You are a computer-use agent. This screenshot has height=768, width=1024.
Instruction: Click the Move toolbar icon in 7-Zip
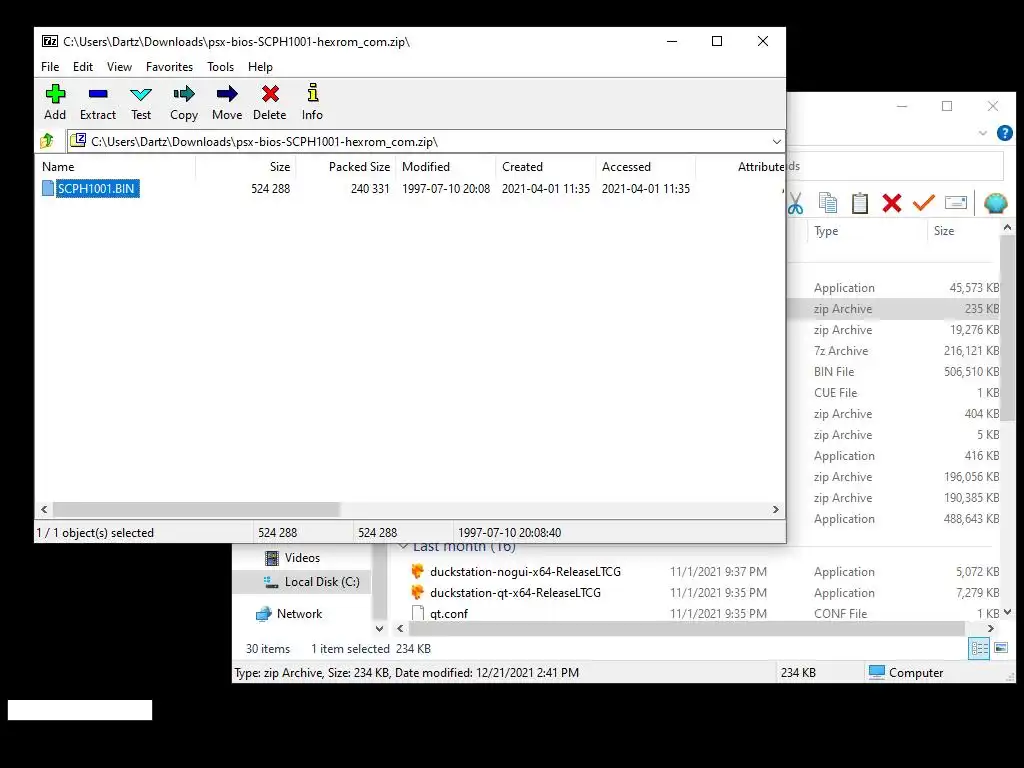[227, 102]
